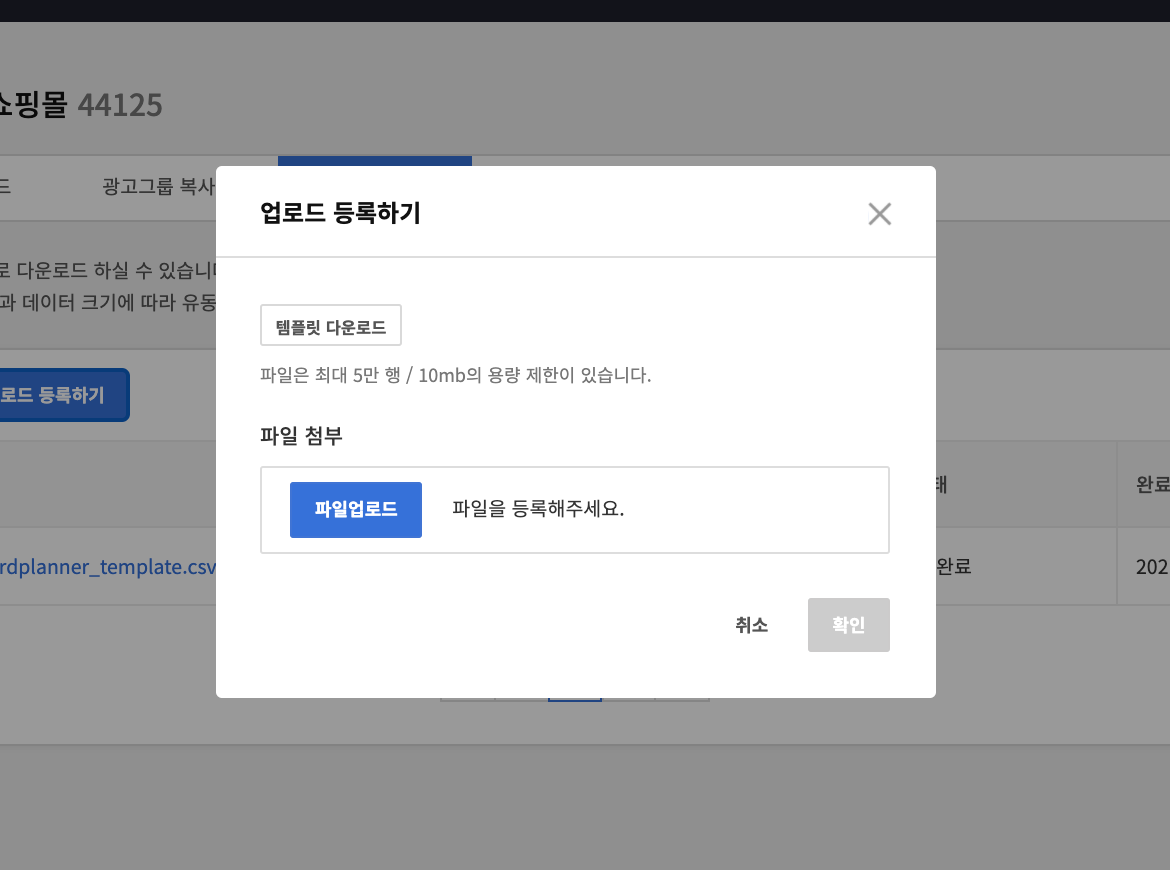Click the 파일 첨부 section label

(x=301, y=435)
